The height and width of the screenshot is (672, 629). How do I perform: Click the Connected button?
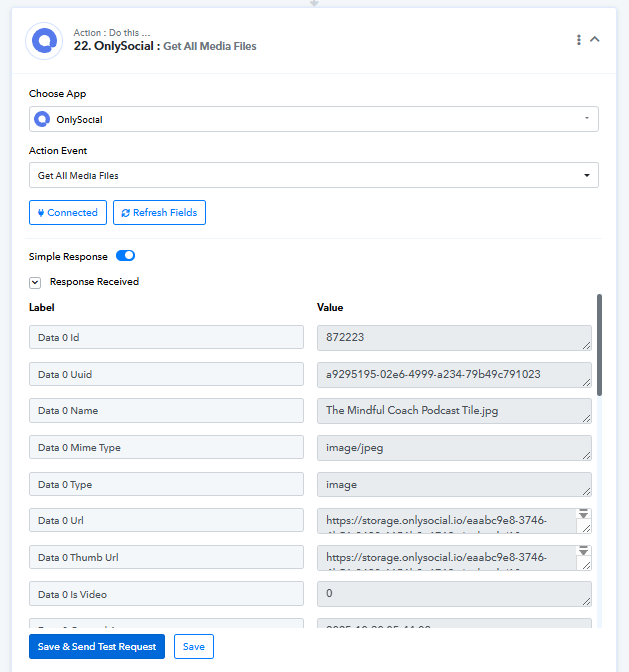(x=67, y=212)
